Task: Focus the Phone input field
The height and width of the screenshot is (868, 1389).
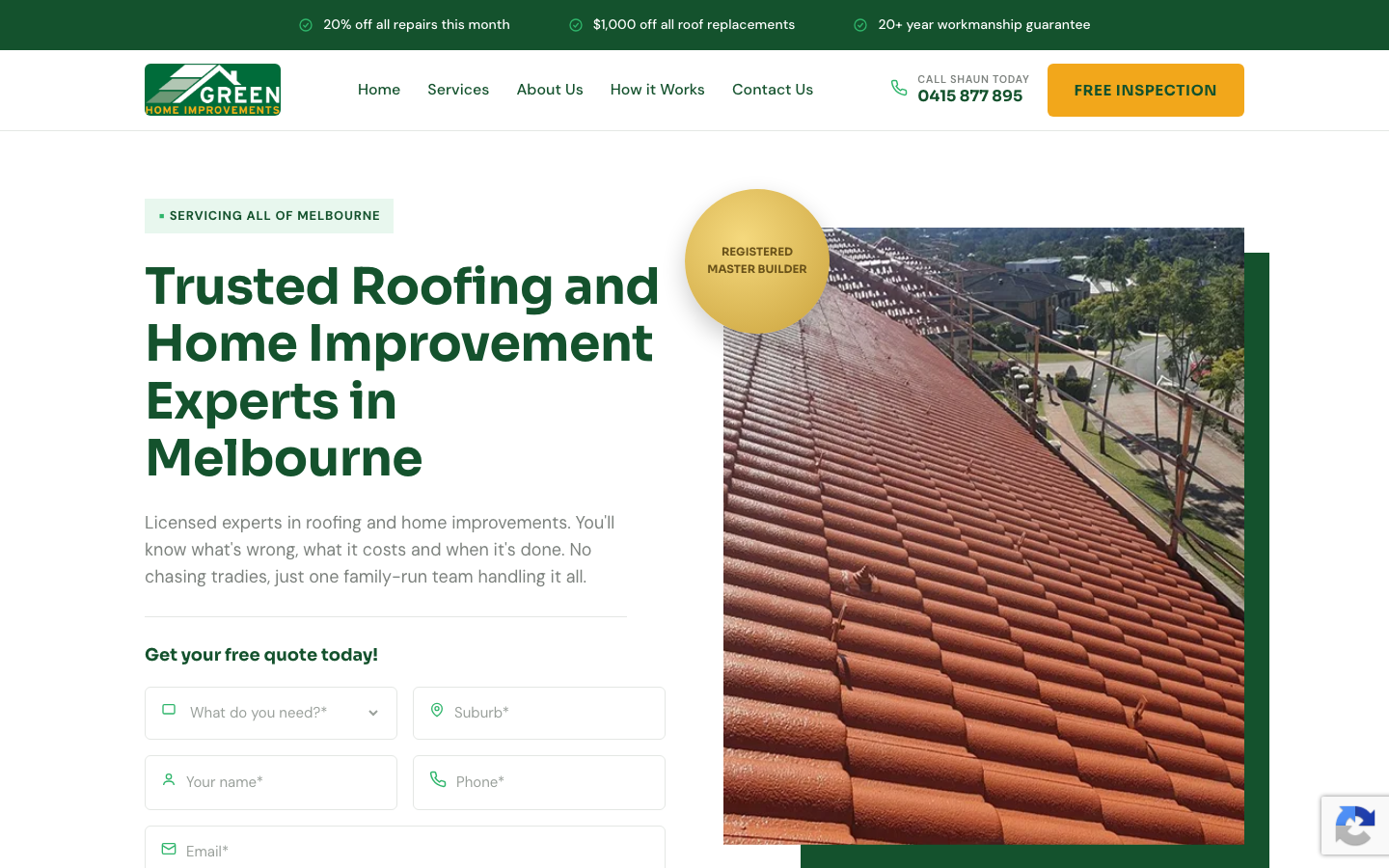Action: pyautogui.click(x=539, y=782)
